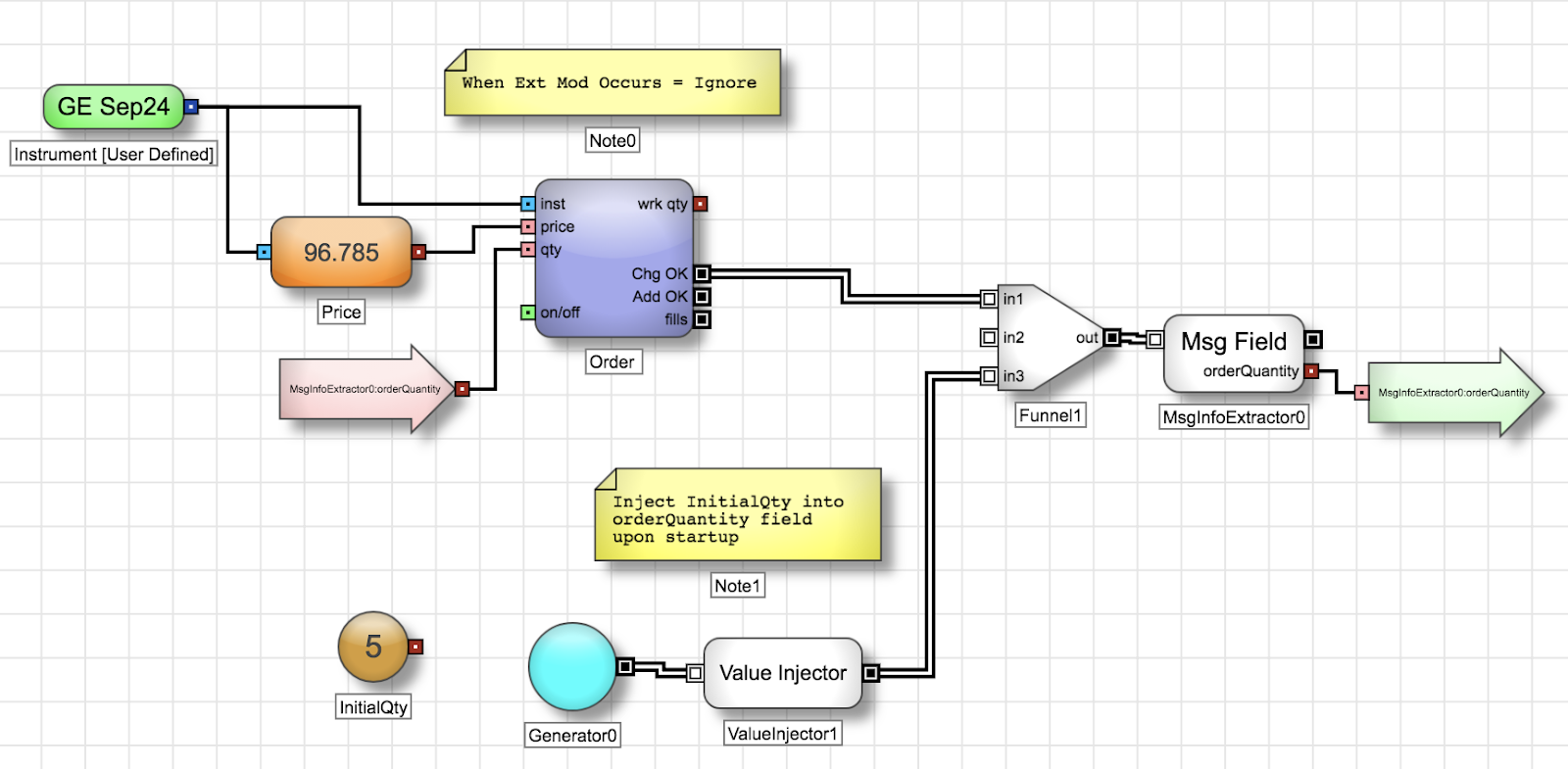Click the orange Price block showing 96.785

tap(340, 253)
